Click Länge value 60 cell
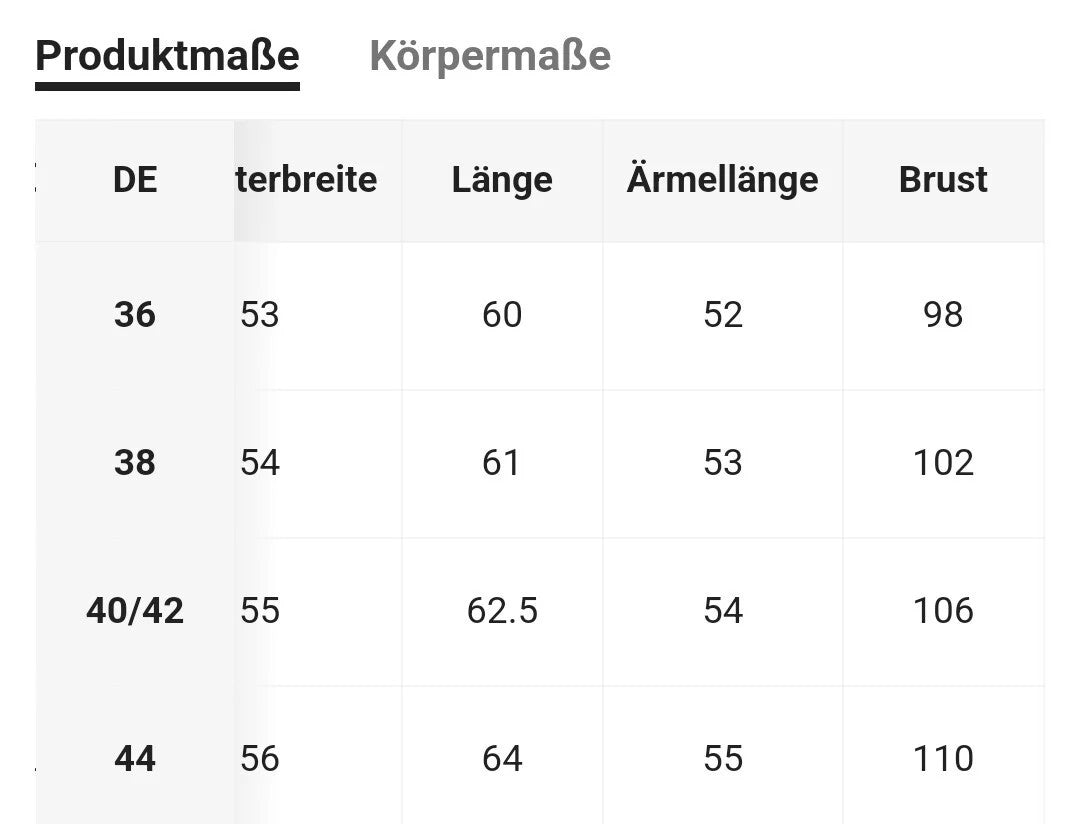This screenshot has width=1079, height=824. coord(502,315)
